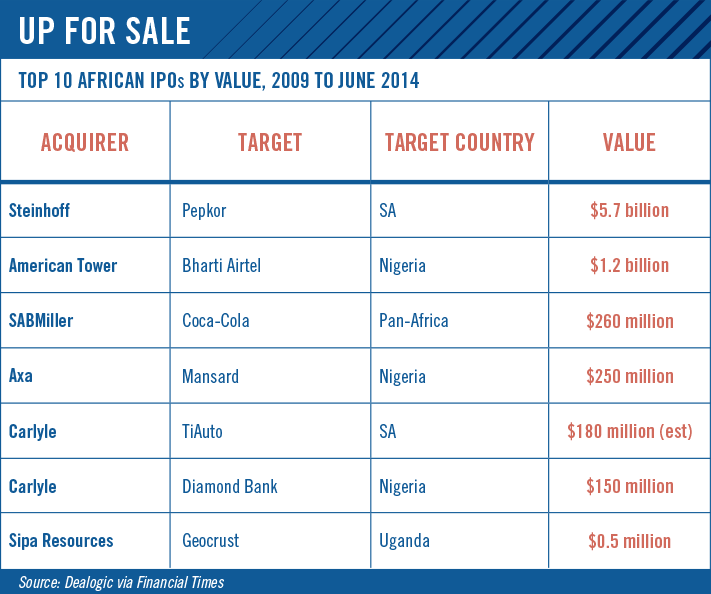This screenshot has height=594, width=711.
Task: Select the Mansard target cell
Action: tap(213, 376)
